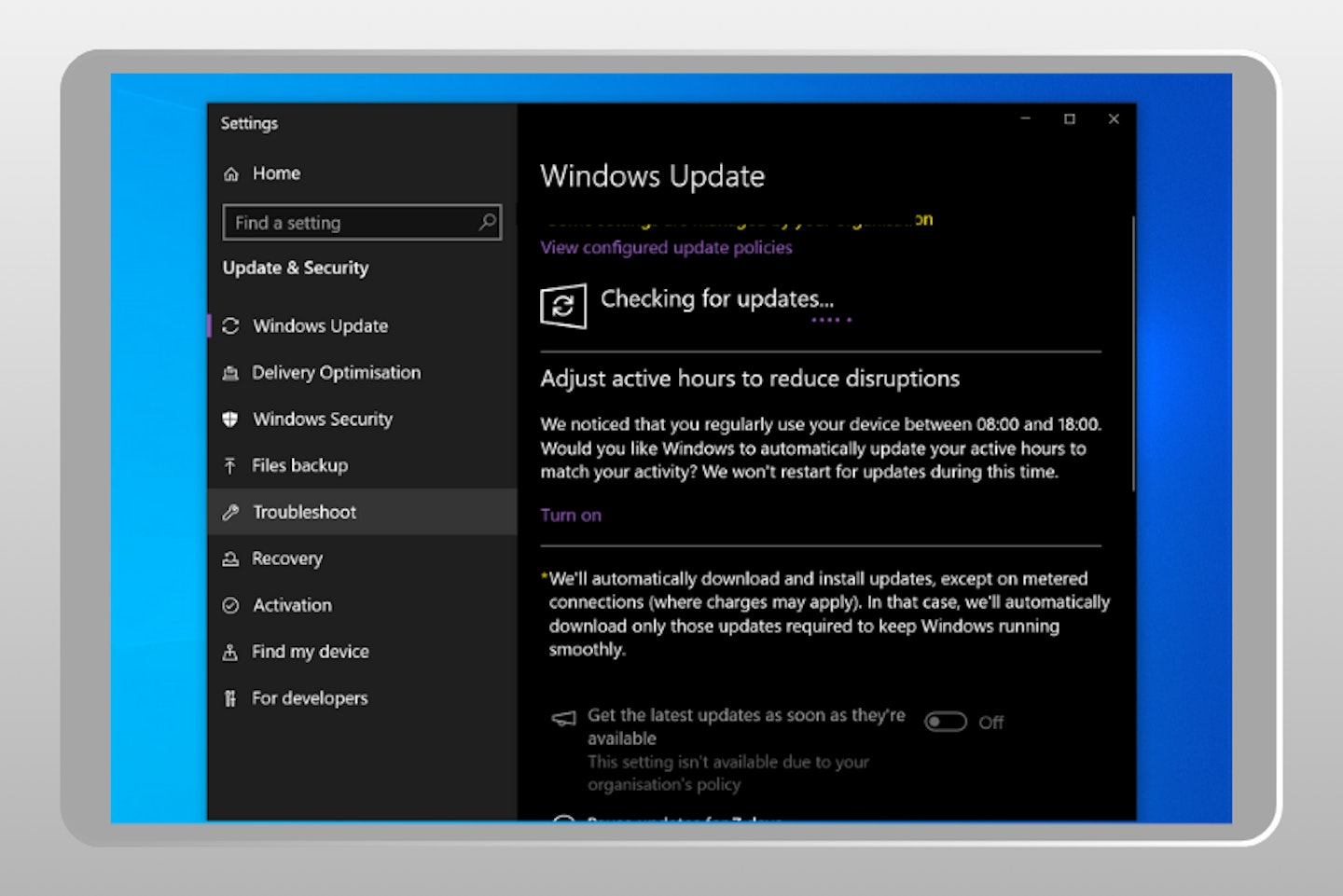Screen dimensions: 1343x896
Task: Open Files backup section
Action: click(x=362, y=465)
